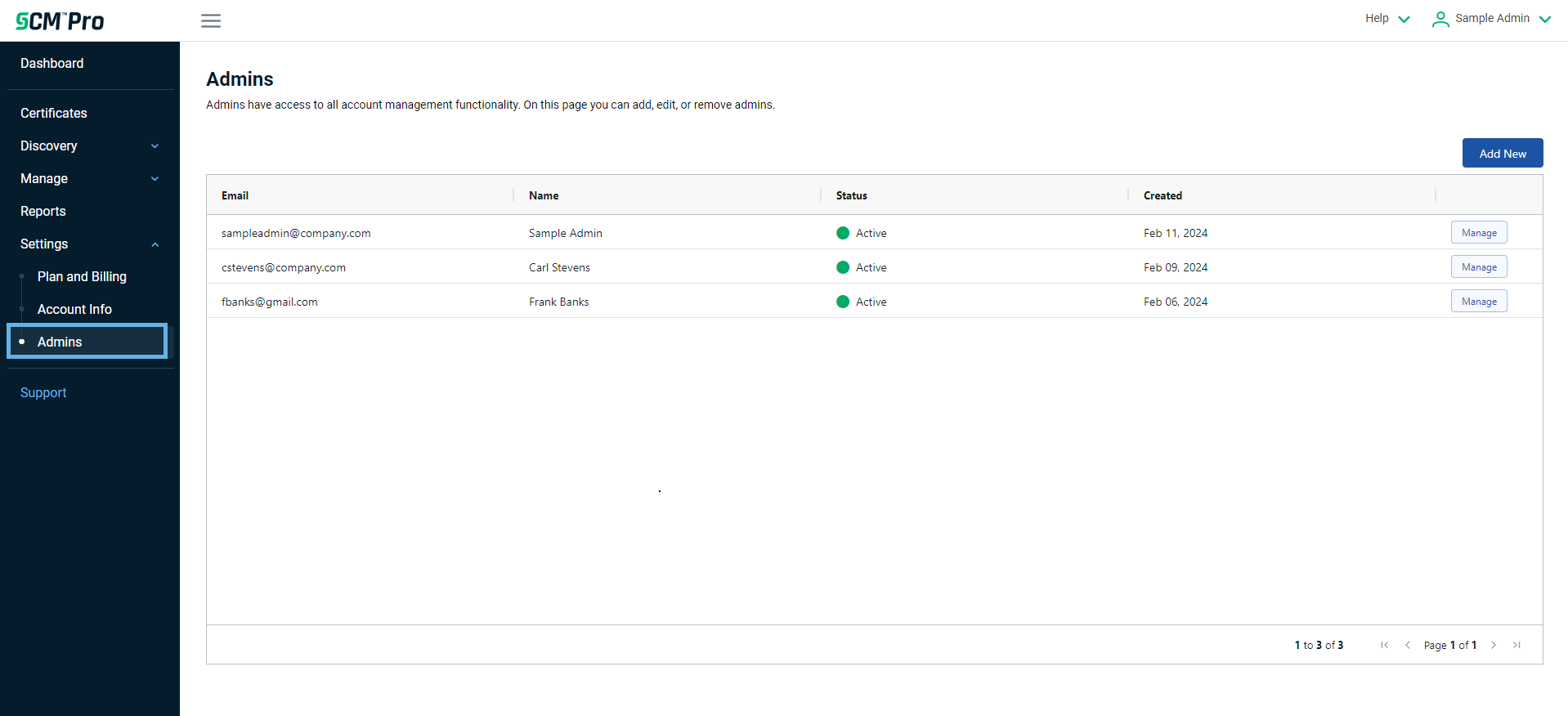This screenshot has height=716, width=1568.
Task: Select the cstevens@company.com email cell
Action: (x=284, y=267)
